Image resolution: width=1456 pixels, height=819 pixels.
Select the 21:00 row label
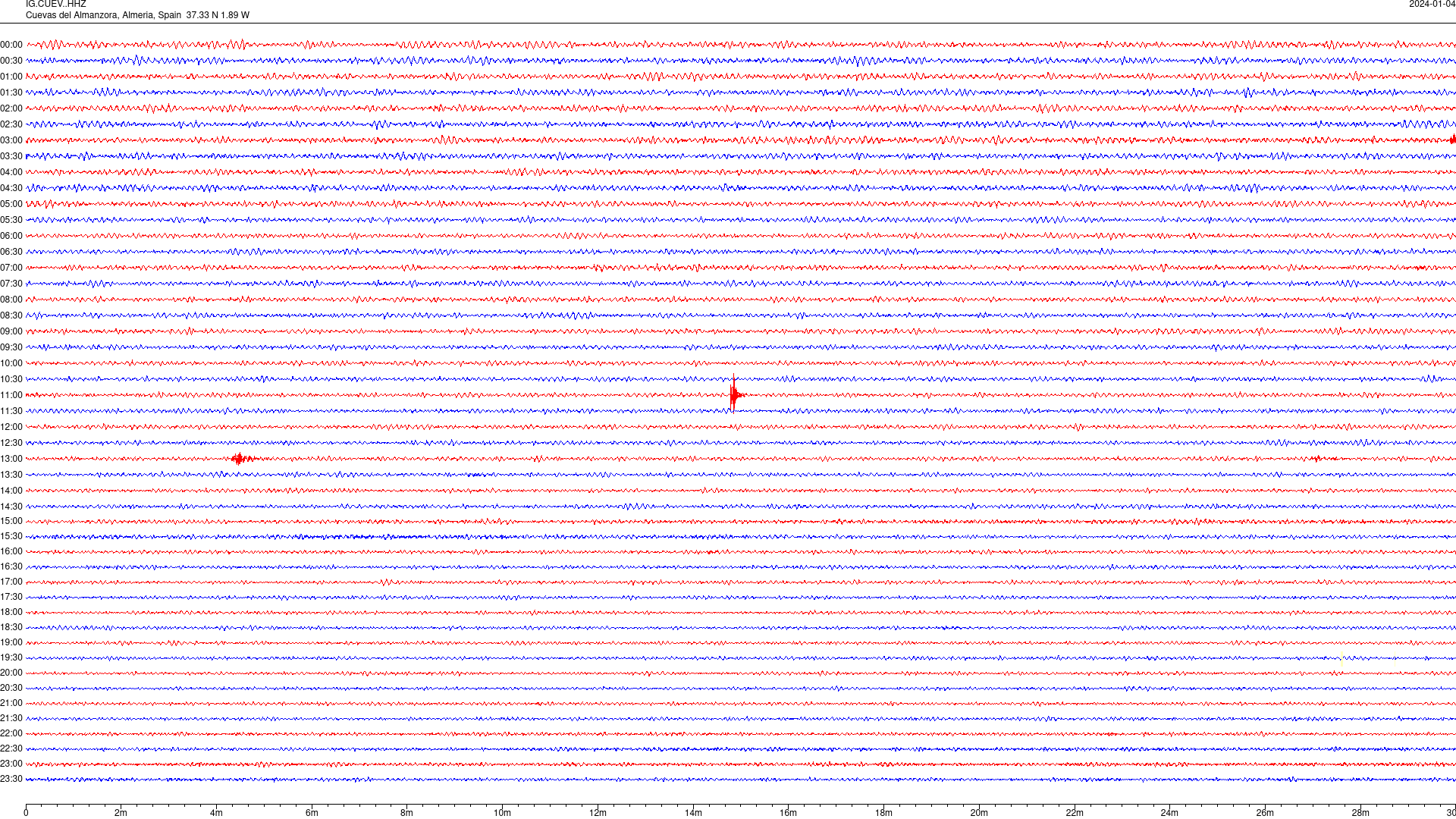[11, 703]
